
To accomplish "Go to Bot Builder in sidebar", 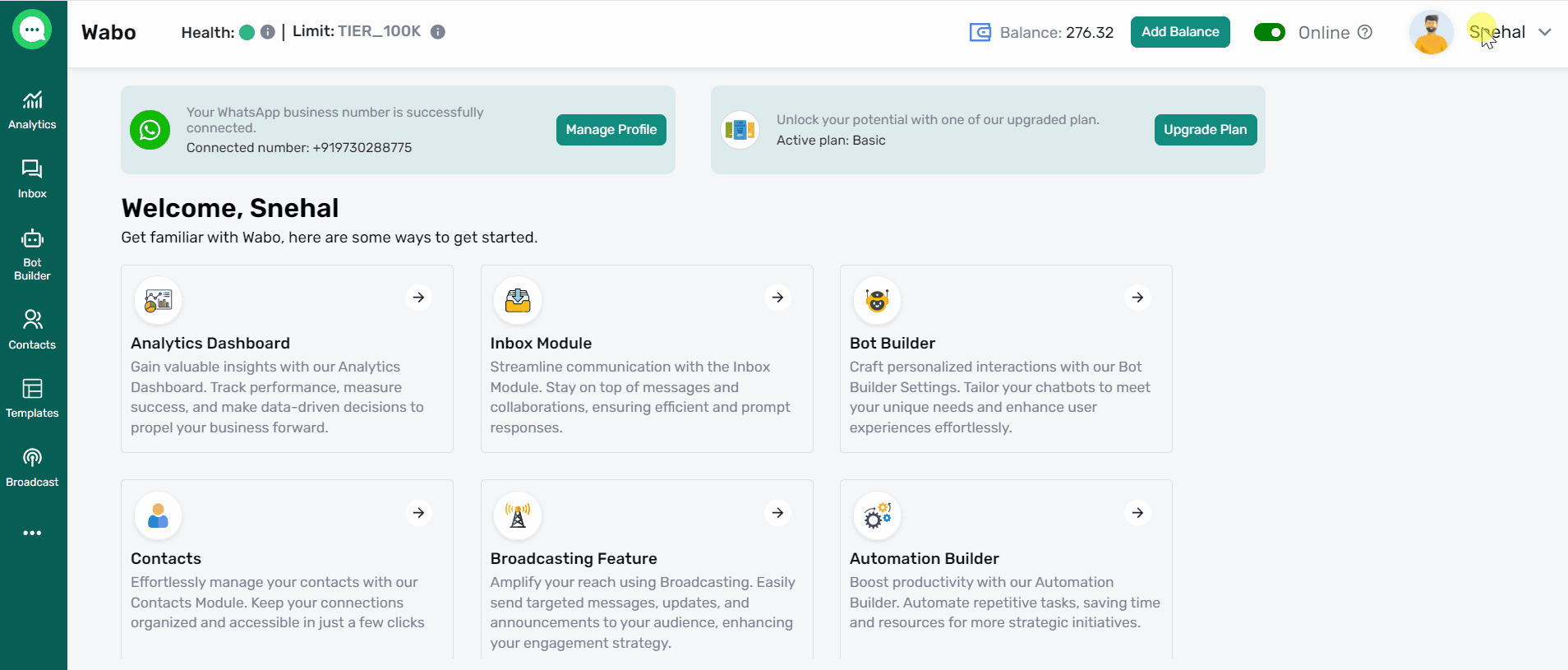I will 32,254.
